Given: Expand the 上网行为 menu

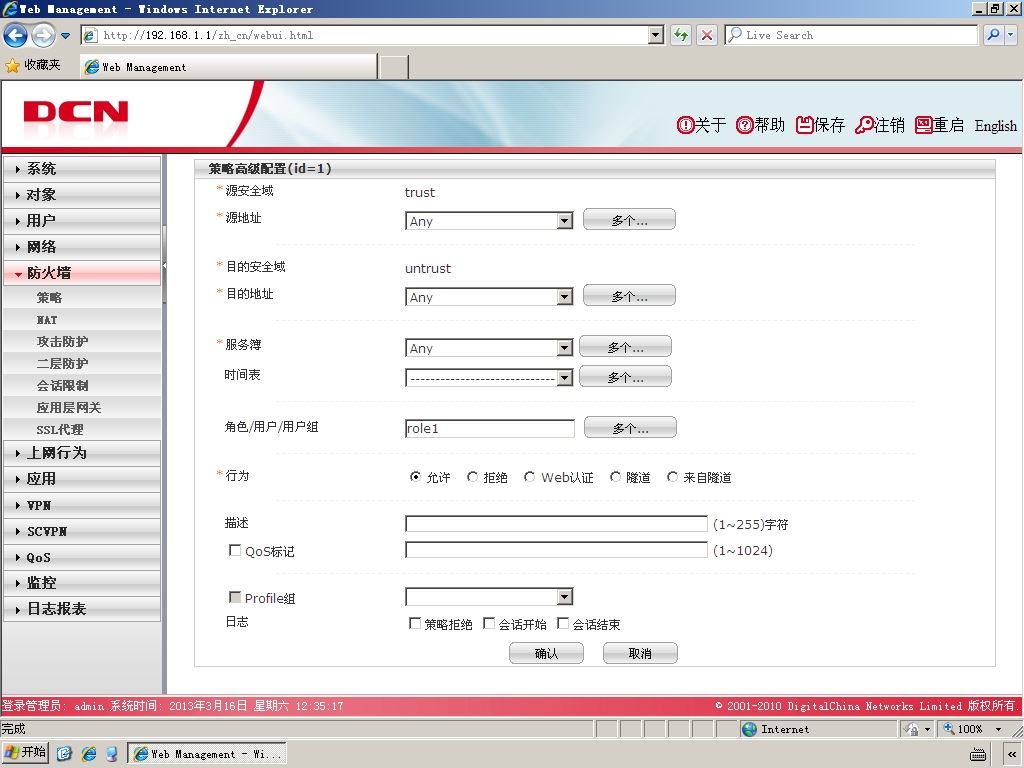Looking at the screenshot, I should click(x=82, y=453).
